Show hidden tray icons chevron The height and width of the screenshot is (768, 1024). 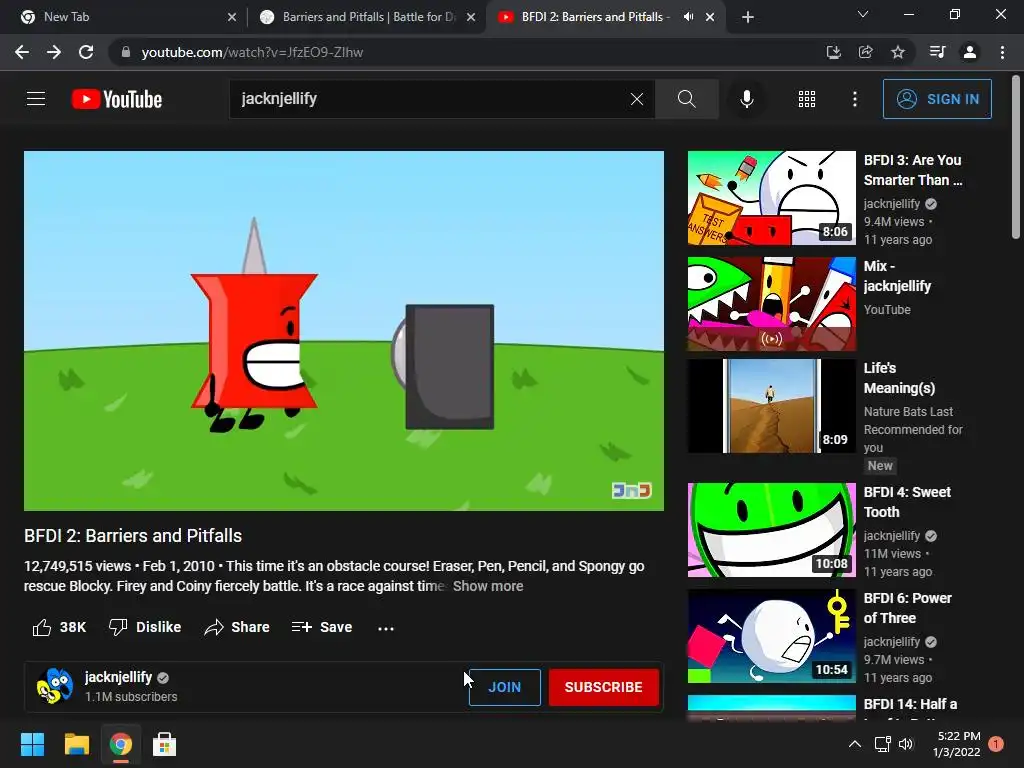click(854, 744)
